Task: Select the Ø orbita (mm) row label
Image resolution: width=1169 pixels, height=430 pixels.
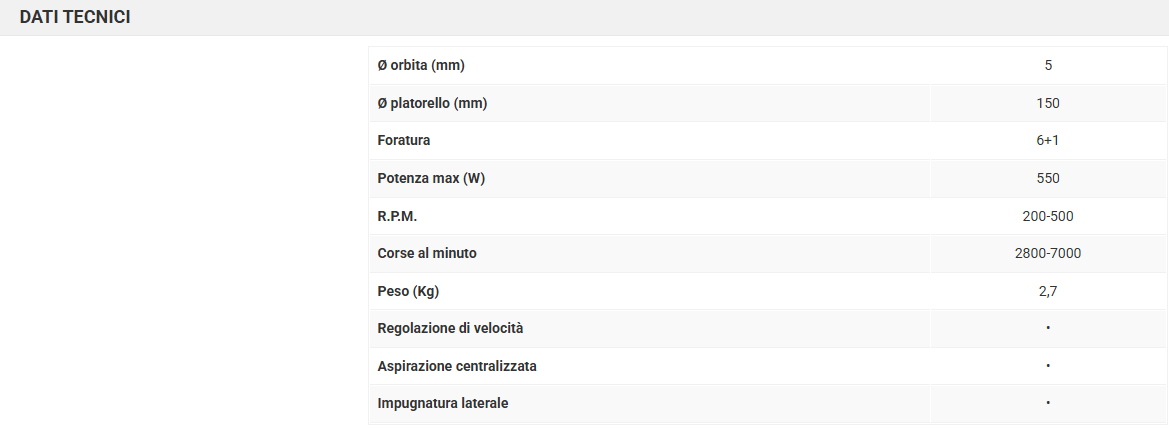Action: (x=421, y=66)
